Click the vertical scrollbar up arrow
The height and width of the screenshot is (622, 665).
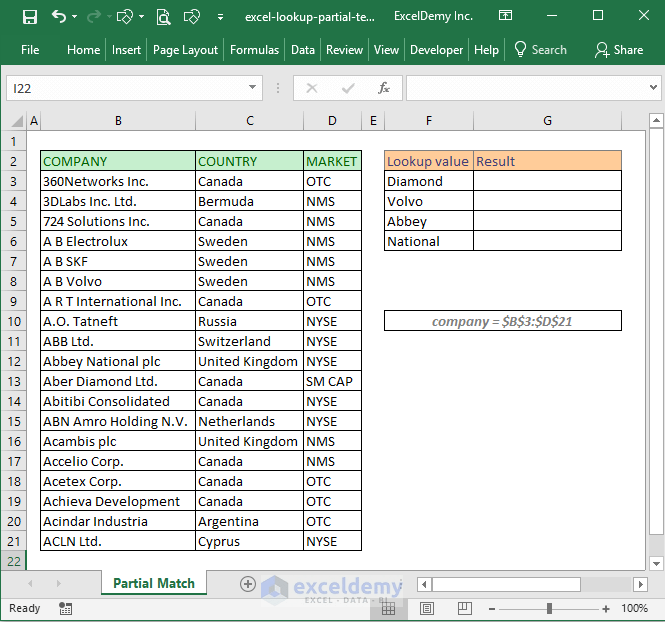pos(656,121)
